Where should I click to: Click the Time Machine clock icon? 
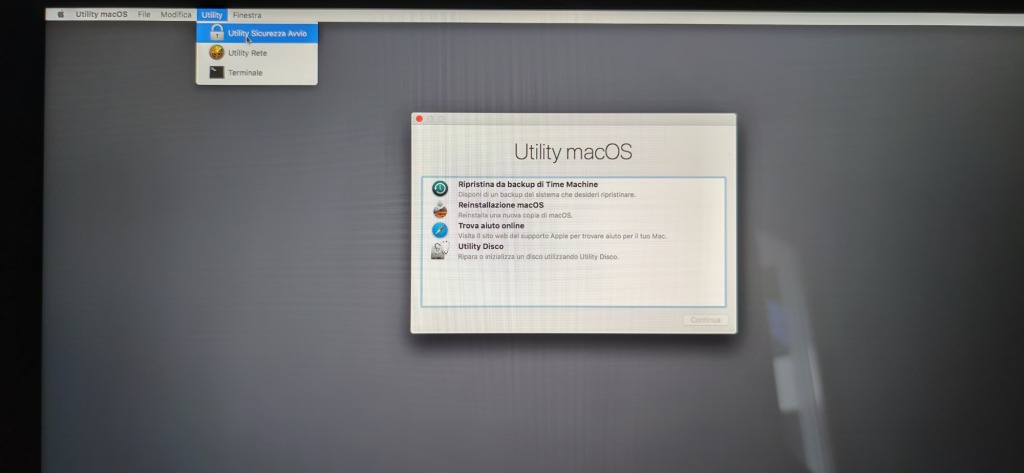point(440,189)
